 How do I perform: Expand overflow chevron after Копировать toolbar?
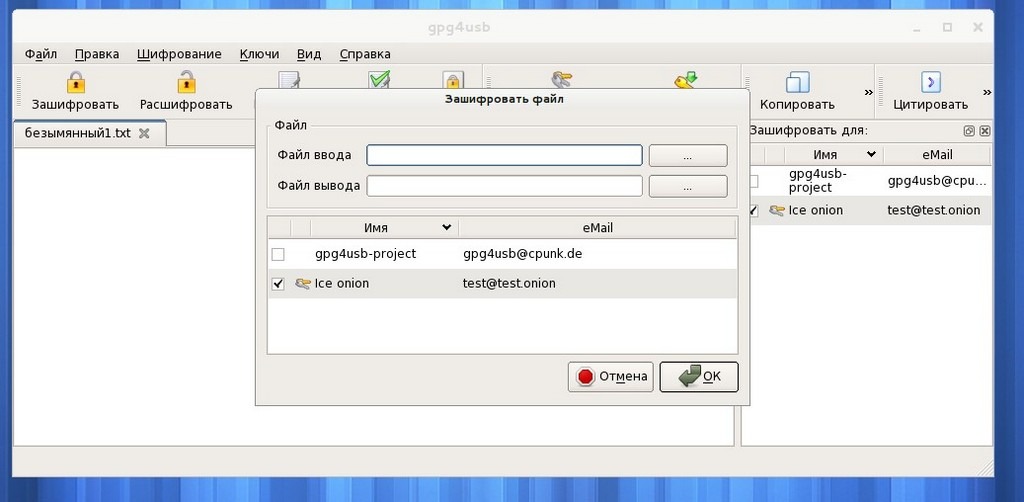point(869,93)
